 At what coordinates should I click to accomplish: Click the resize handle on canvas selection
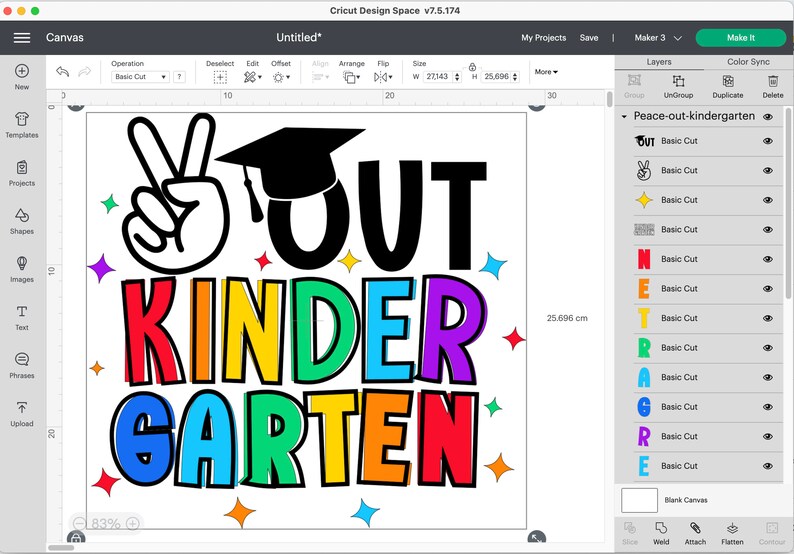click(x=536, y=537)
